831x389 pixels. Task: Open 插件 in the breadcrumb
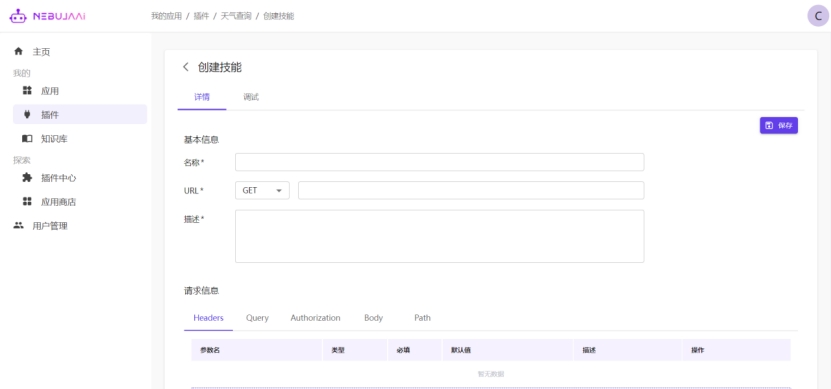tap(201, 16)
